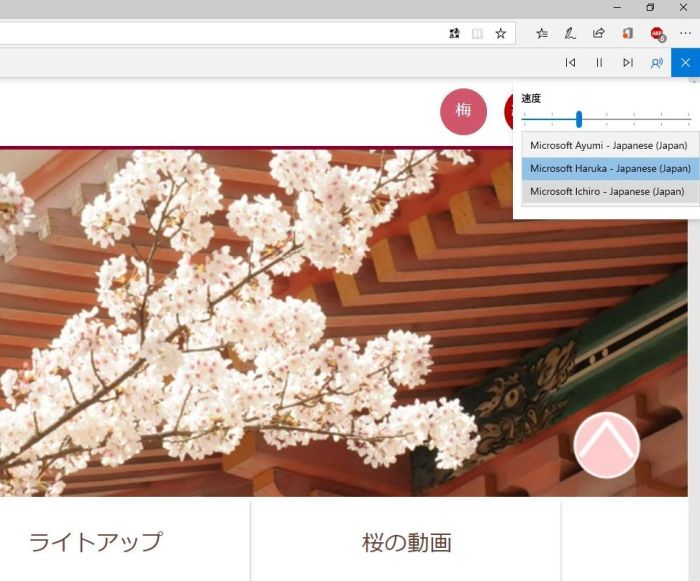The width and height of the screenshot is (700, 581).
Task: Skip to the previous paragraph in read aloud
Action: [570, 62]
